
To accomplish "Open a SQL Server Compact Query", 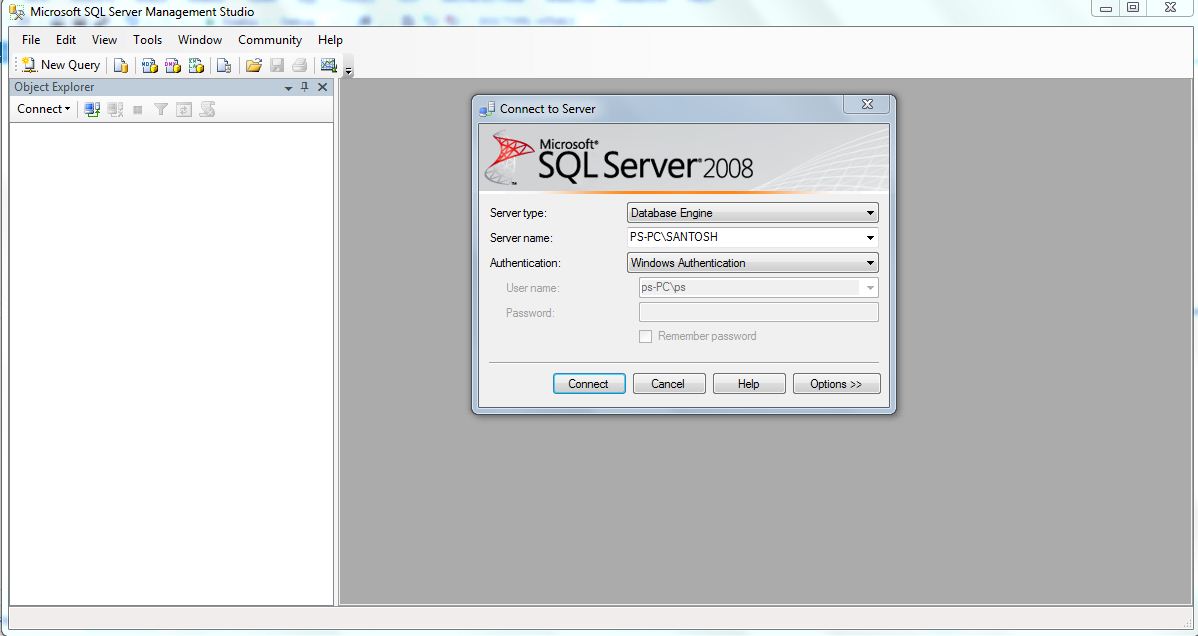I will point(224,66).
